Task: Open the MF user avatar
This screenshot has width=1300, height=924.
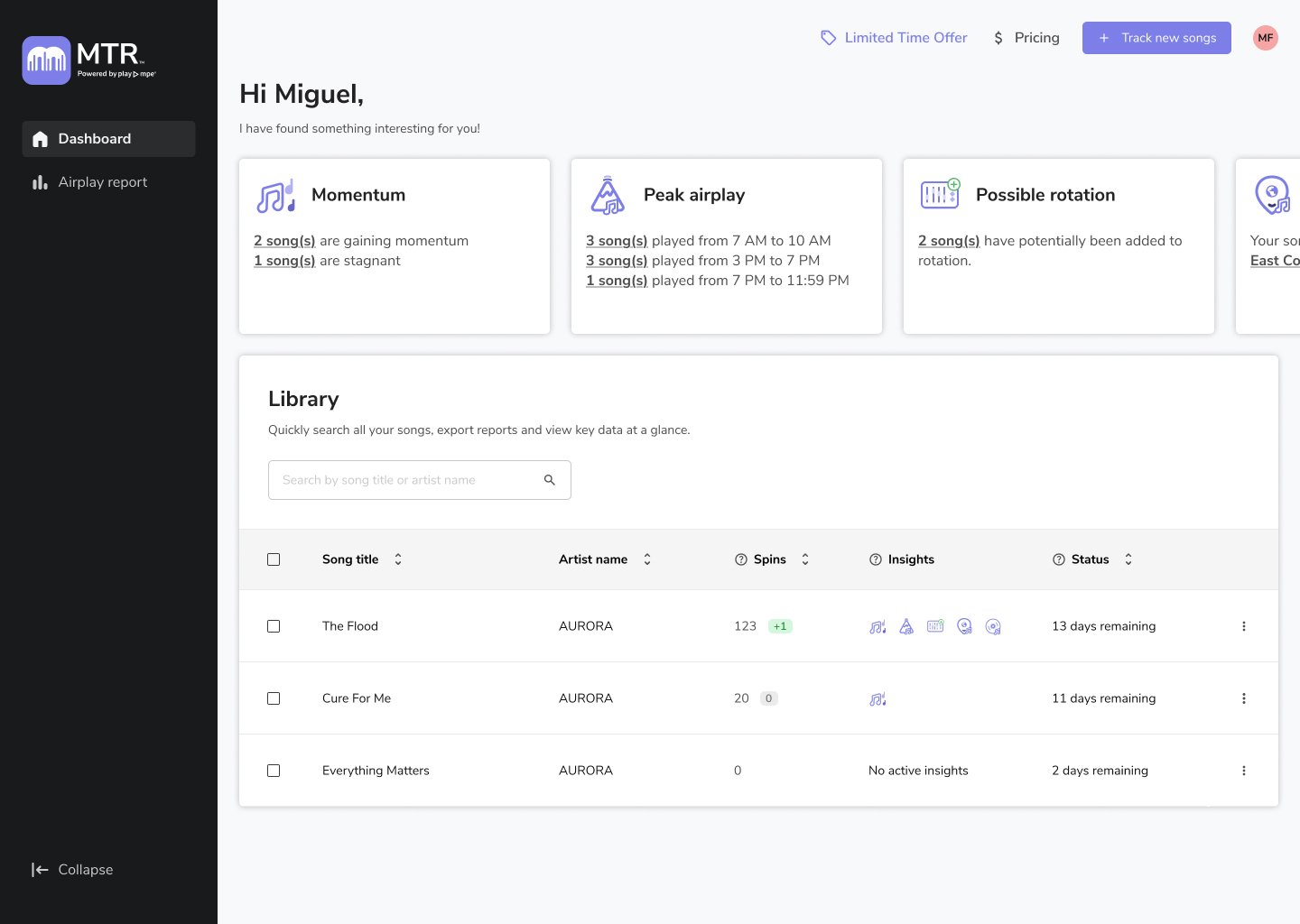Action: click(1265, 38)
